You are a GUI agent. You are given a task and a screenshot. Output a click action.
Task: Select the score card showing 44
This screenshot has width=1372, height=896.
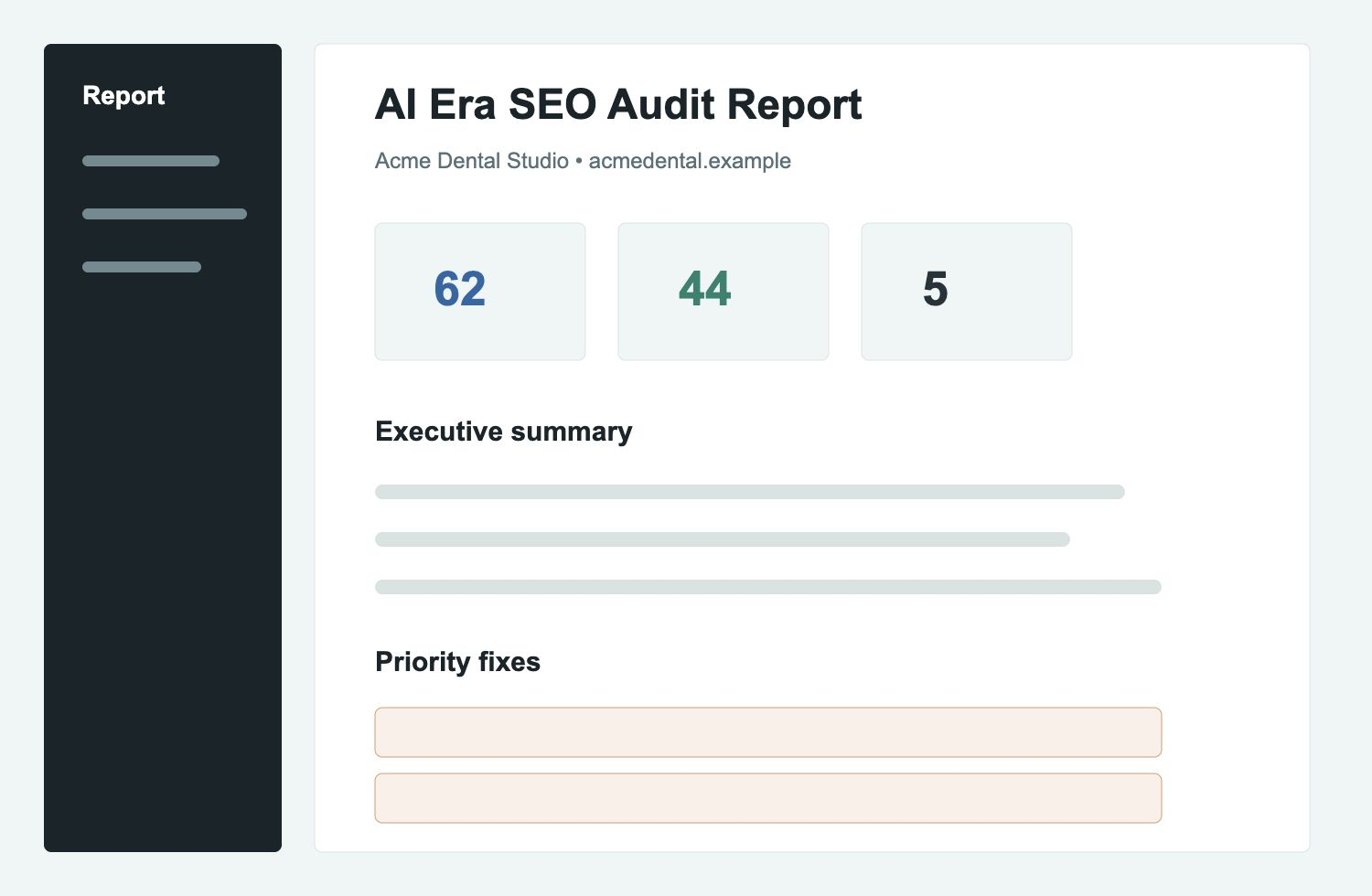(724, 292)
